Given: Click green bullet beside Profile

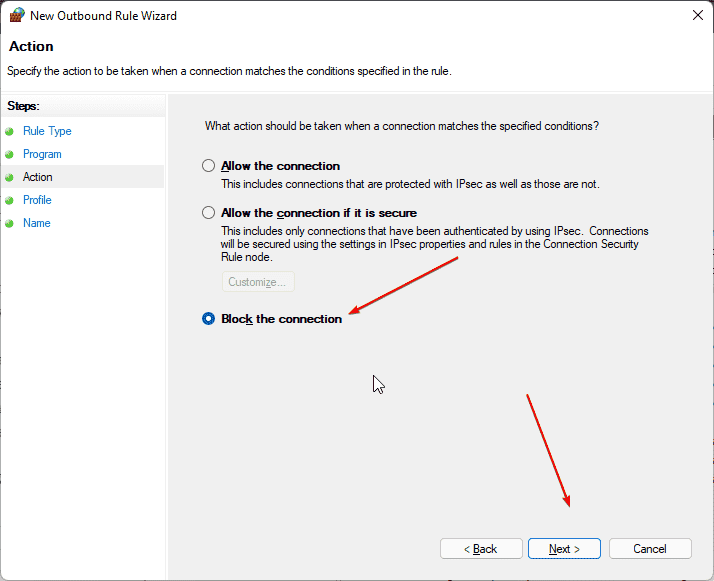Looking at the screenshot, I should pos(10,200).
